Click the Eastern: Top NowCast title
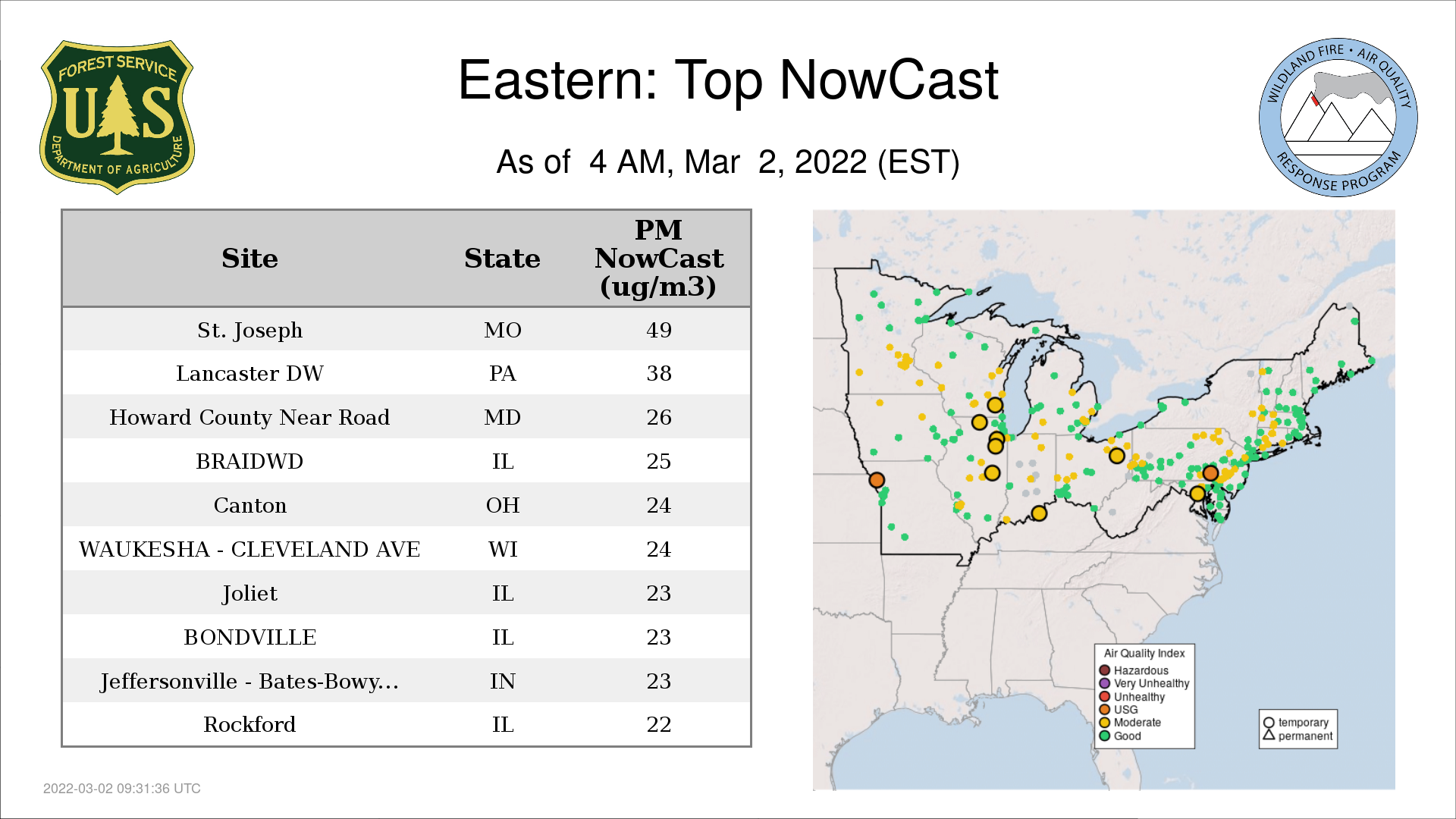Screen dimensions: 1456x819 coord(728,80)
